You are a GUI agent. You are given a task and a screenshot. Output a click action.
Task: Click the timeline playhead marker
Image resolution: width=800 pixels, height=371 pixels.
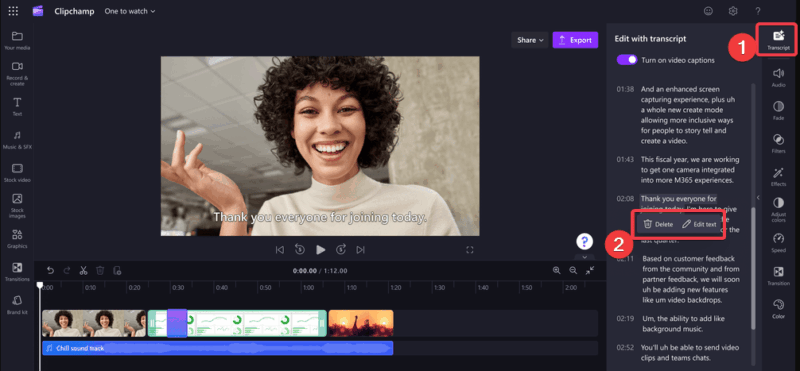pos(40,286)
